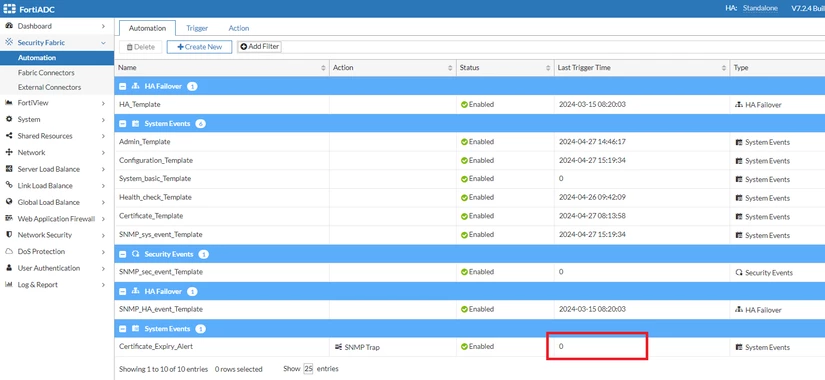The width and height of the screenshot is (825, 380).
Task: Click System Events type icon for Certificate_Template
Action: click(739, 216)
